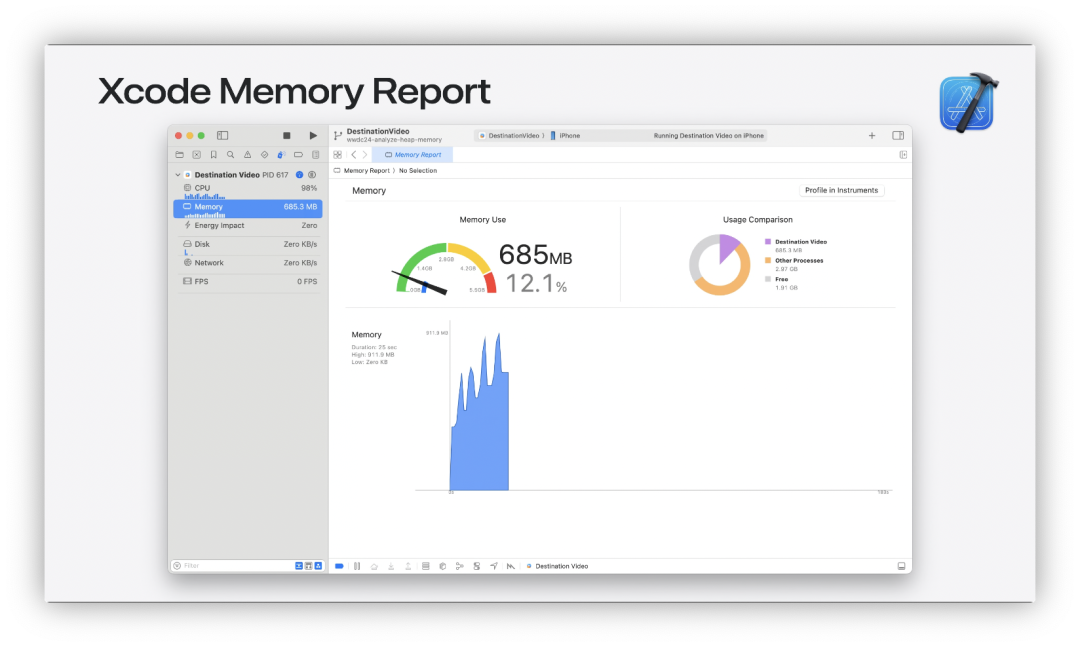Open the Report navigator
The width and height of the screenshot is (1080, 647).
pos(315,155)
